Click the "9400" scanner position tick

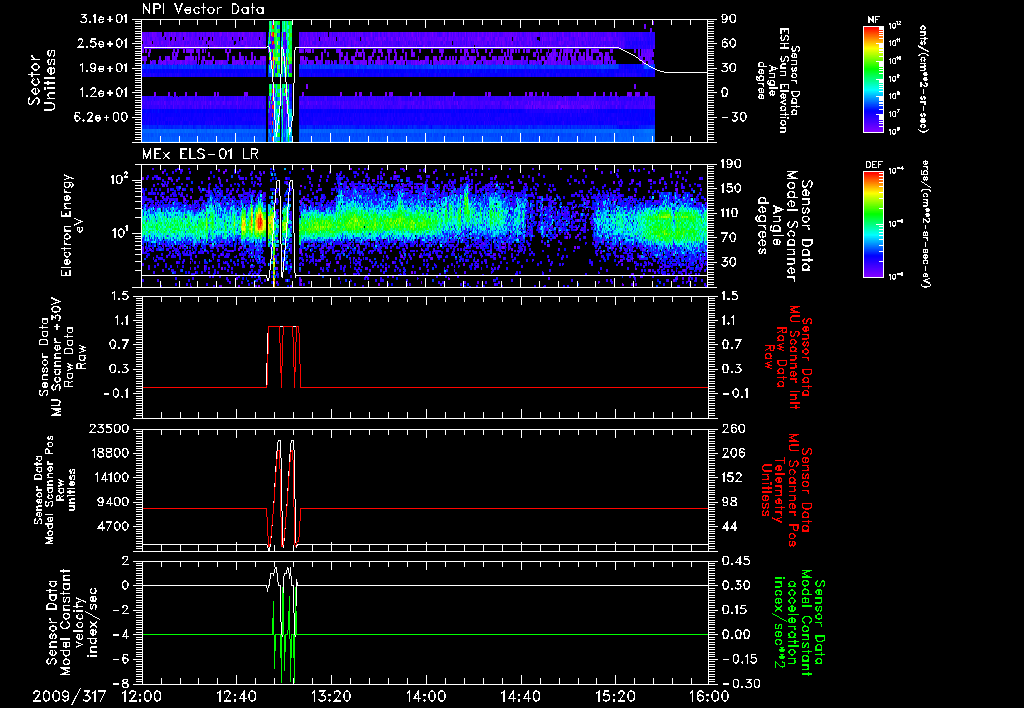pyautogui.click(x=114, y=502)
